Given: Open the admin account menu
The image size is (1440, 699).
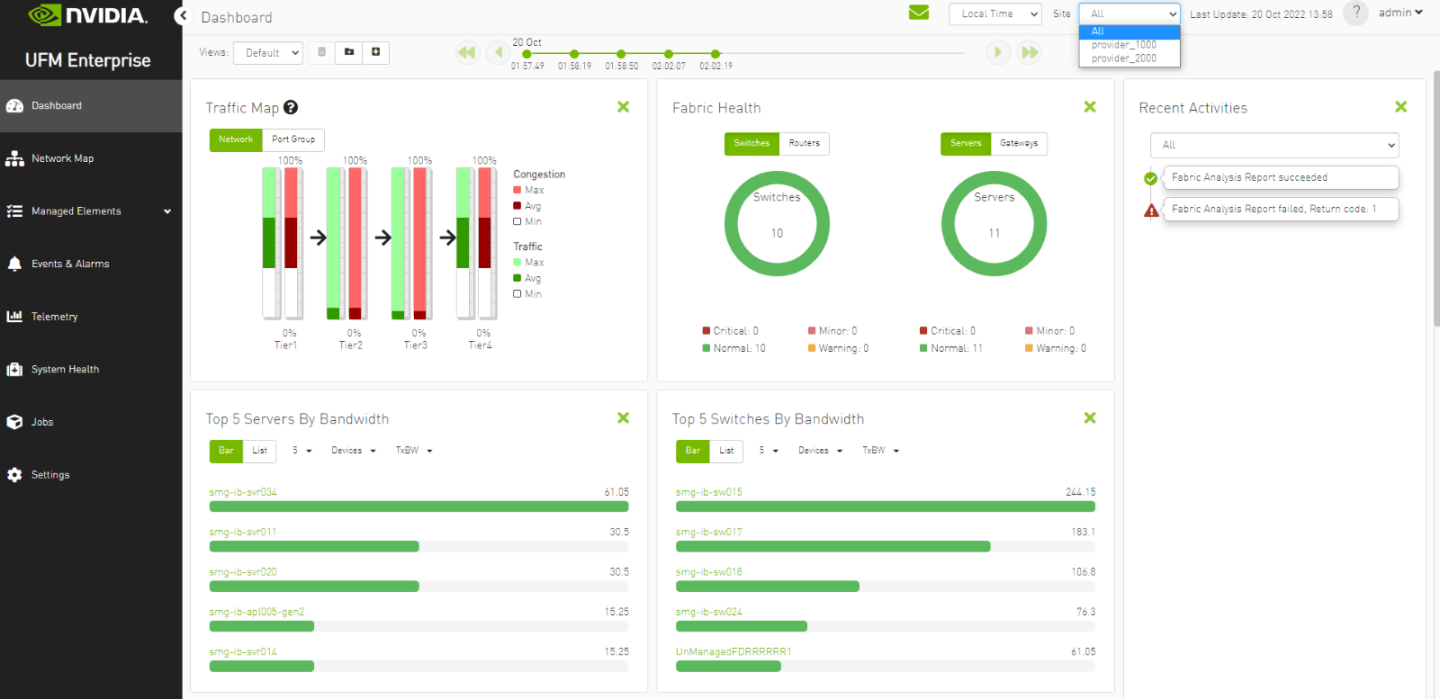Looking at the screenshot, I should [1400, 13].
